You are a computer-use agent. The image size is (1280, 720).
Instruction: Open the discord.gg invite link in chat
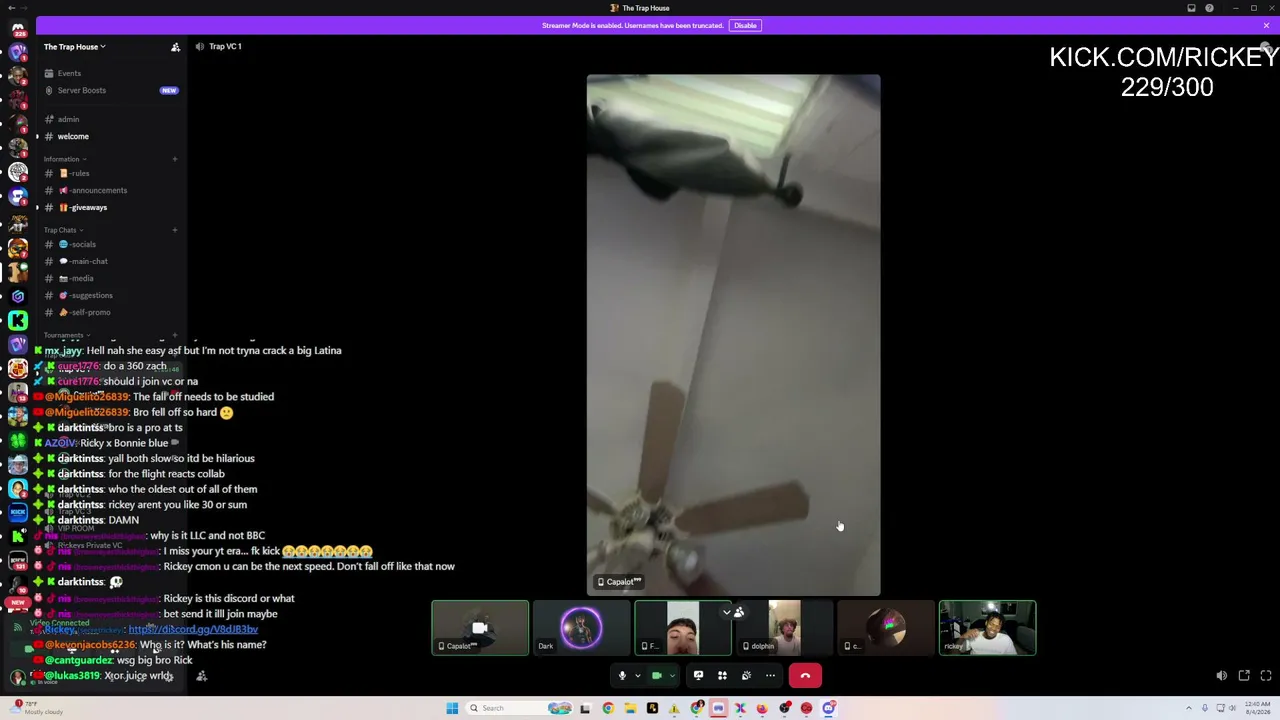click(193, 629)
